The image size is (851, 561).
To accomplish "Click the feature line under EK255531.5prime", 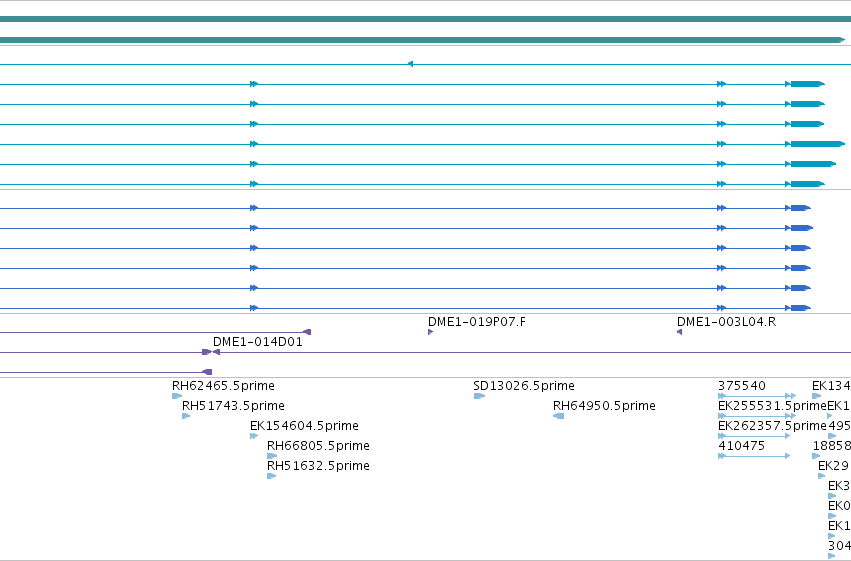I will tap(757, 416).
